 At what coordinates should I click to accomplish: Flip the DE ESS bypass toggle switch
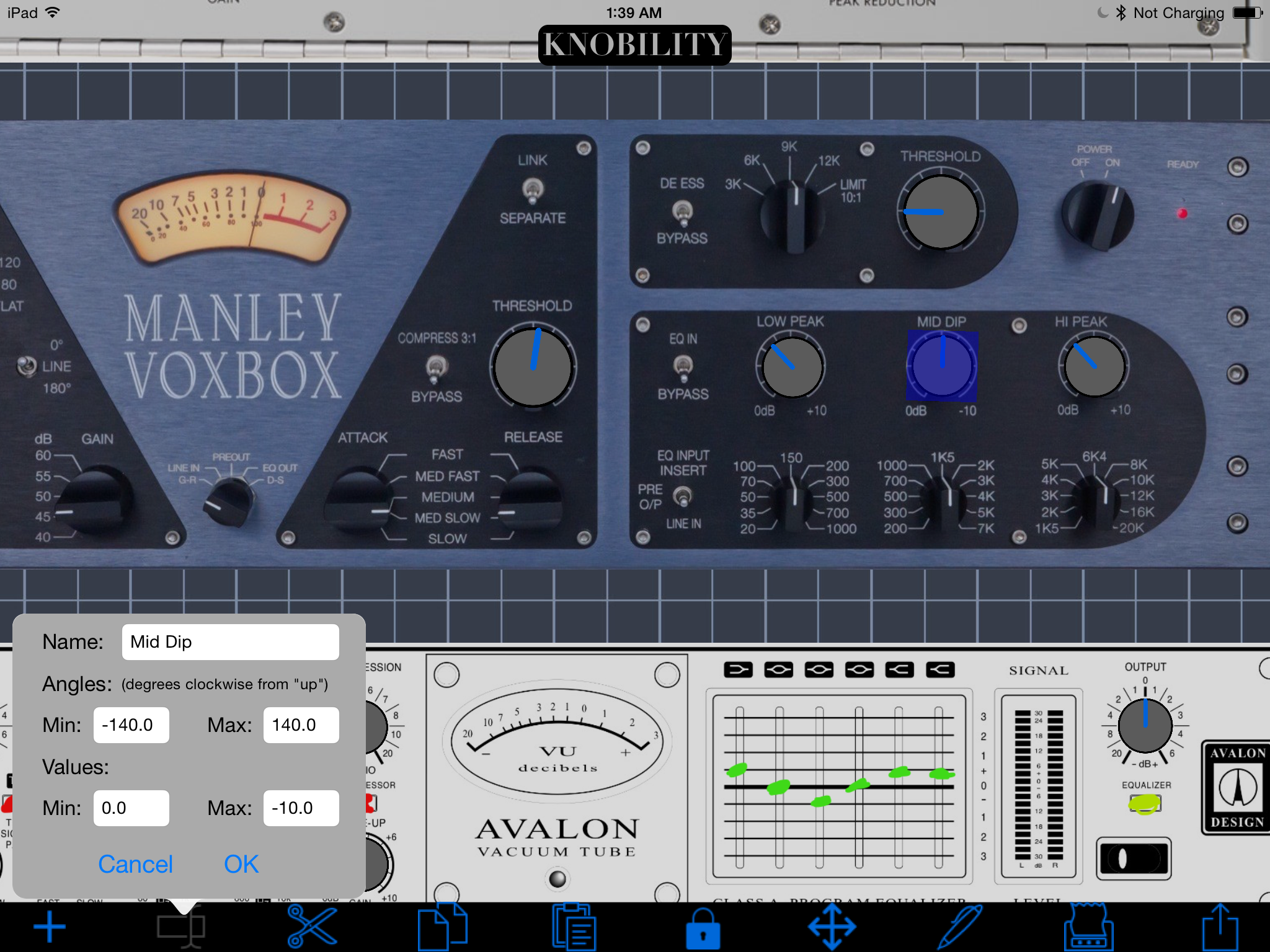[682, 212]
